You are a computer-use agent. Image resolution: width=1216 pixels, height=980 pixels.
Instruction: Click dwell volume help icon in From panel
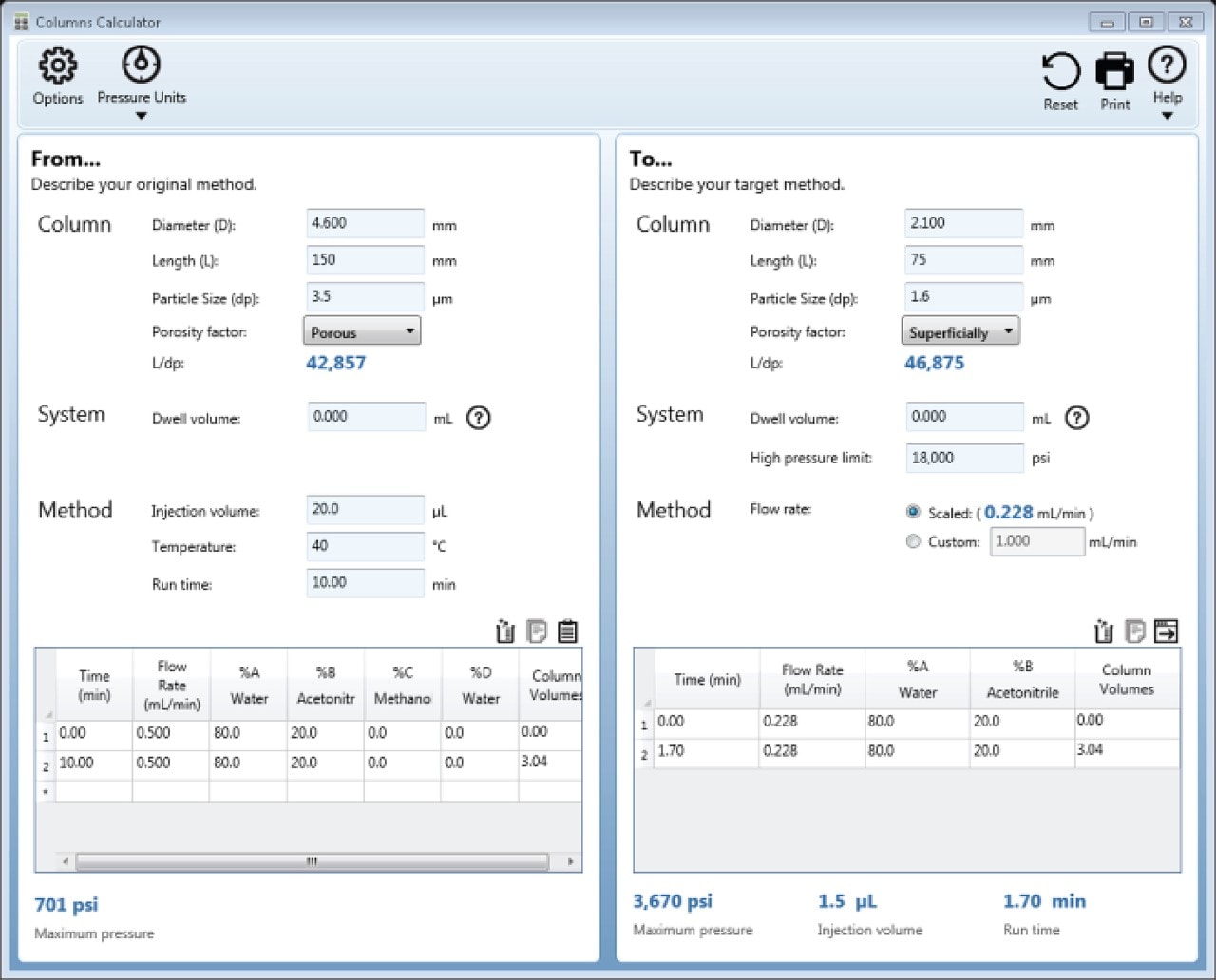click(x=479, y=418)
